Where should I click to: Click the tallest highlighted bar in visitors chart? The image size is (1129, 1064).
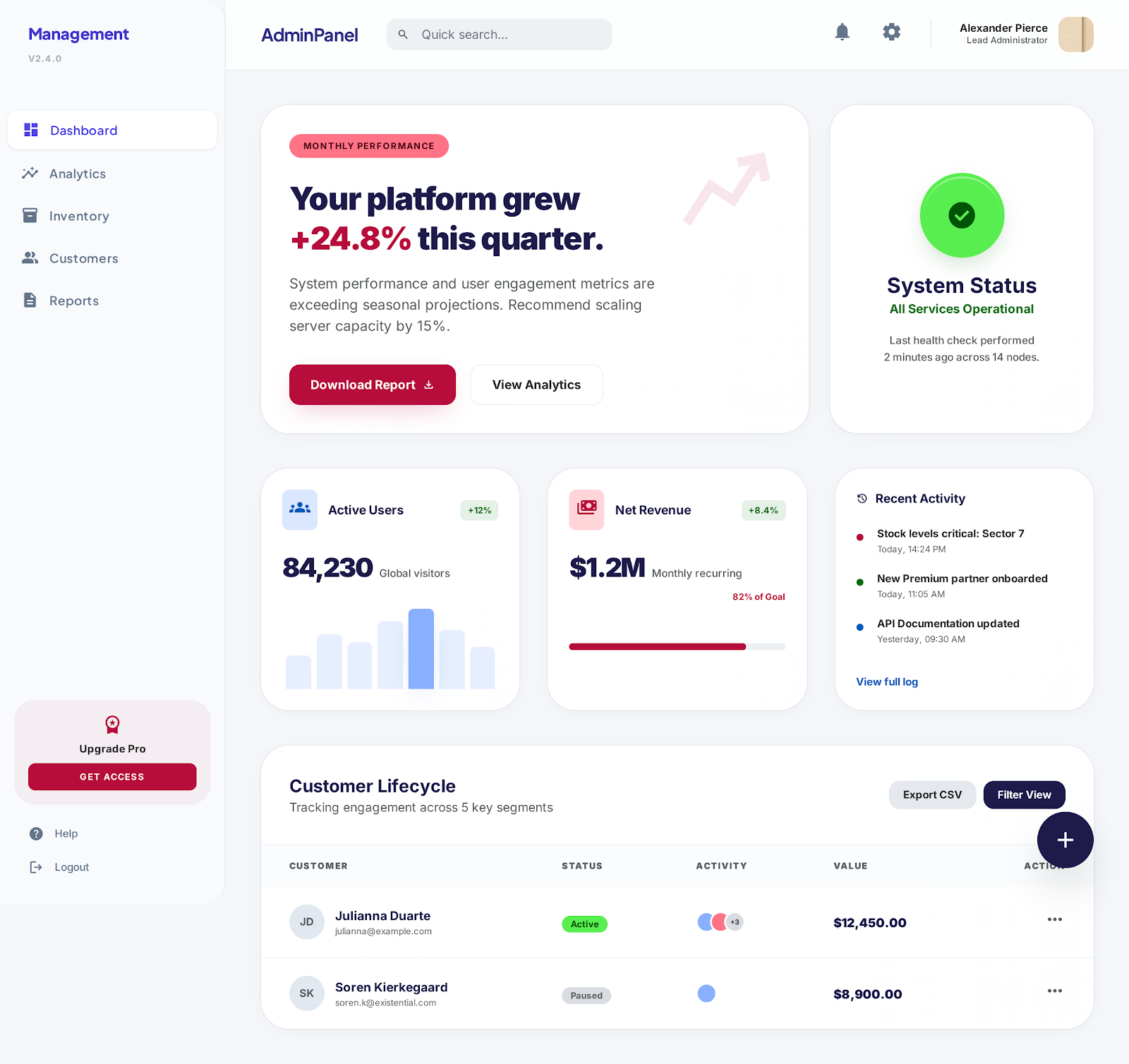pyautogui.click(x=421, y=648)
